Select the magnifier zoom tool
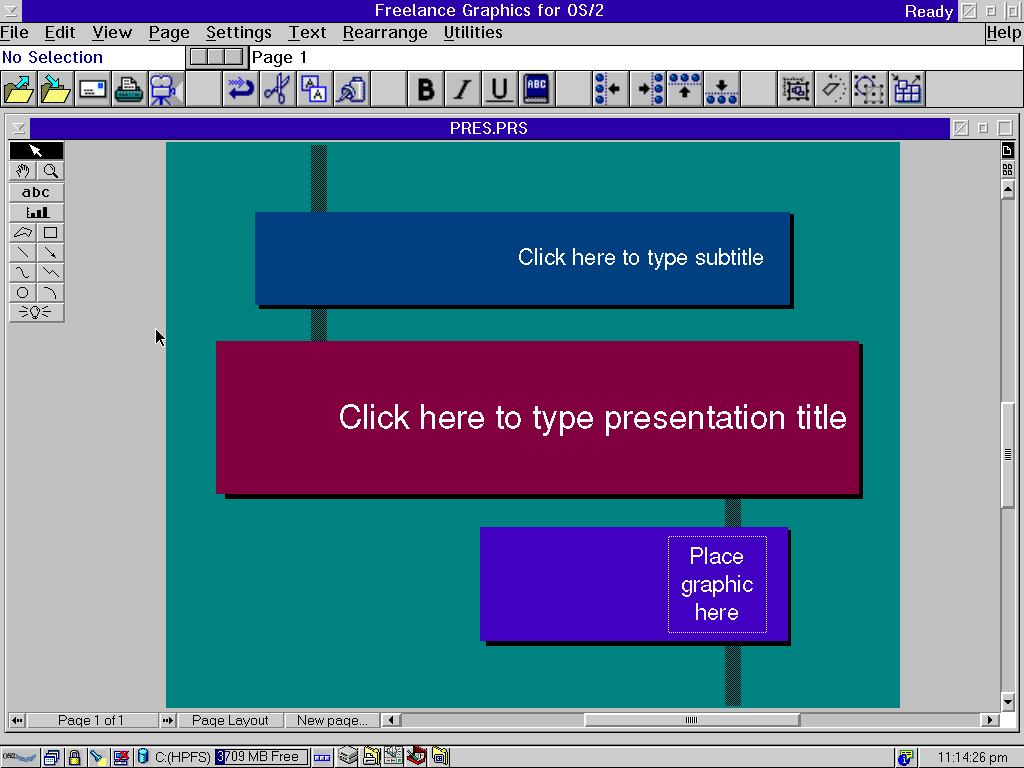 coord(50,171)
